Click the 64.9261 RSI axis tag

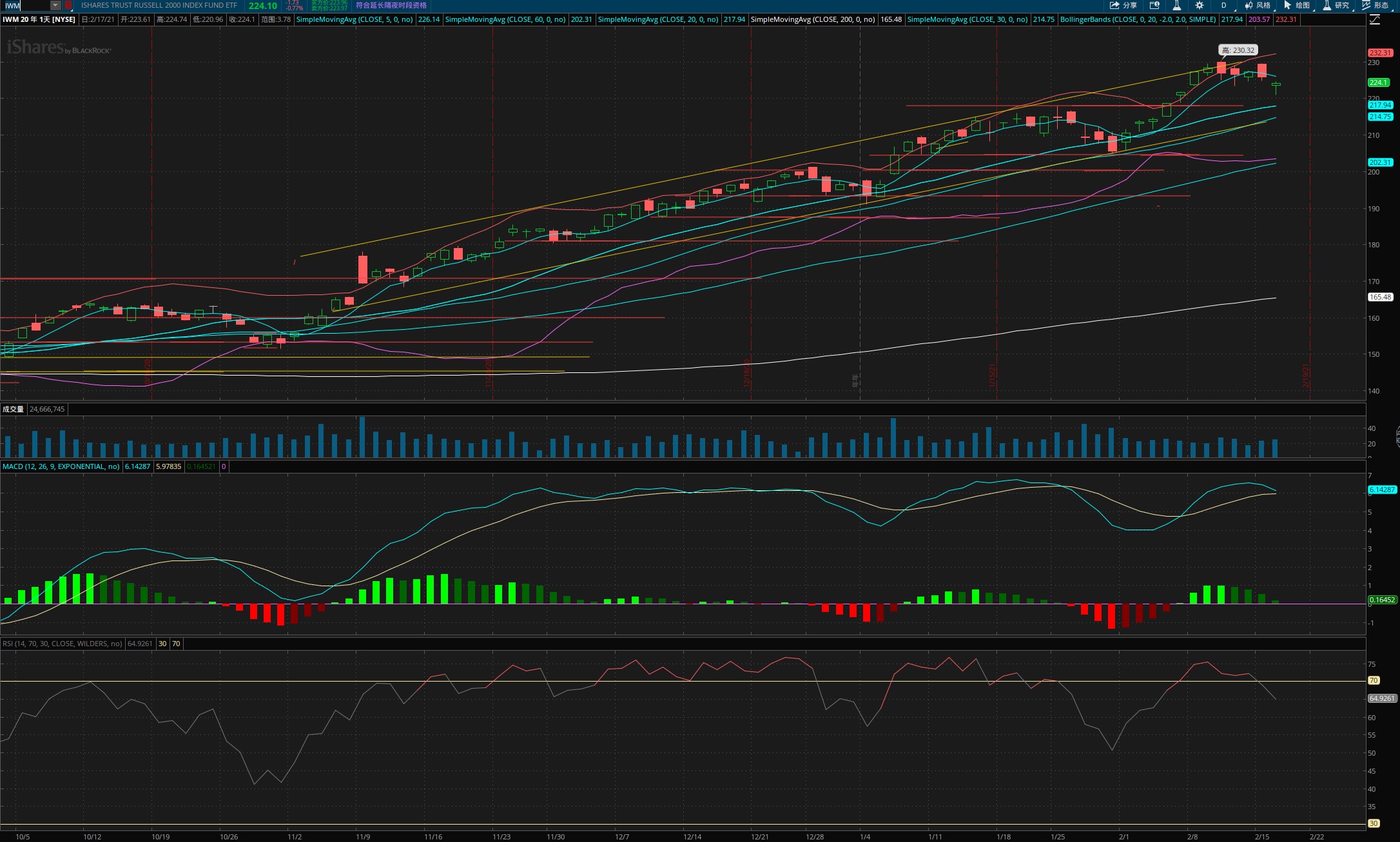pyautogui.click(x=1382, y=698)
